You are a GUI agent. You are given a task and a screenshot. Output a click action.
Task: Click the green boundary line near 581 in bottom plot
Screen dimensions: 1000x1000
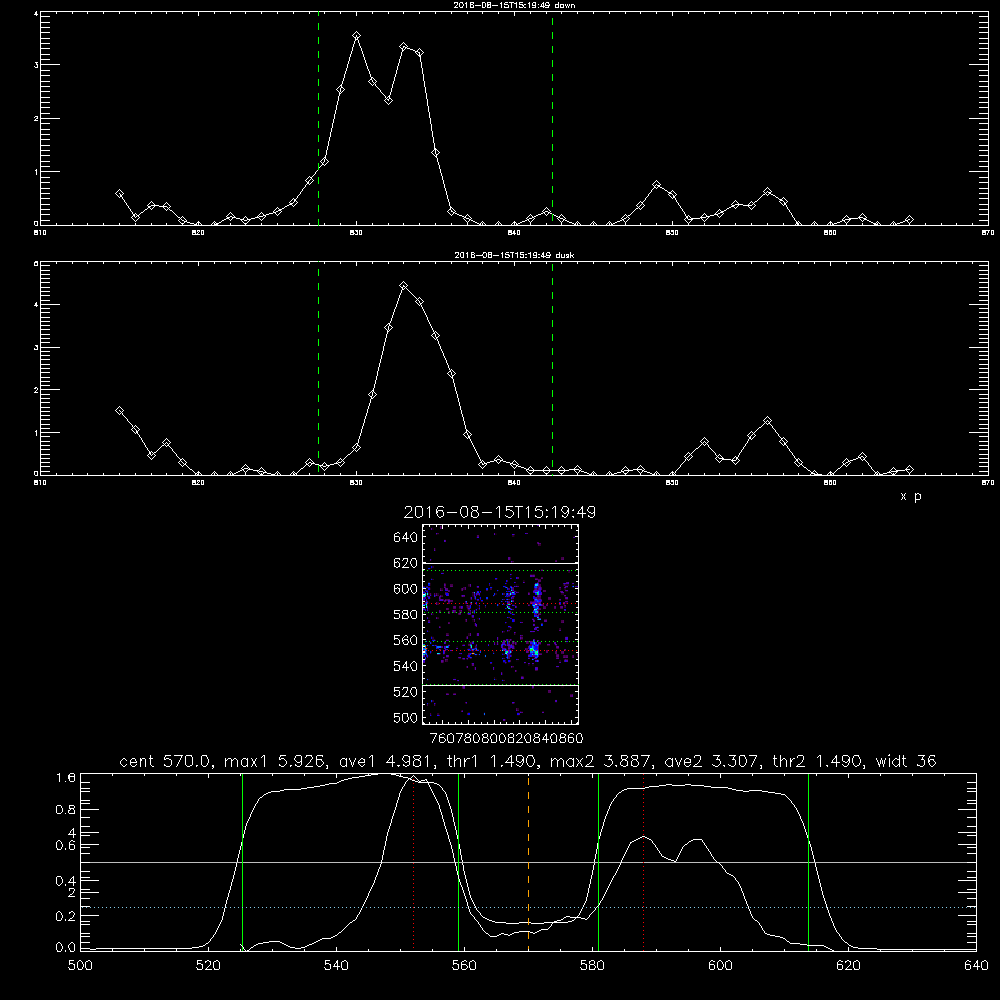(598, 862)
